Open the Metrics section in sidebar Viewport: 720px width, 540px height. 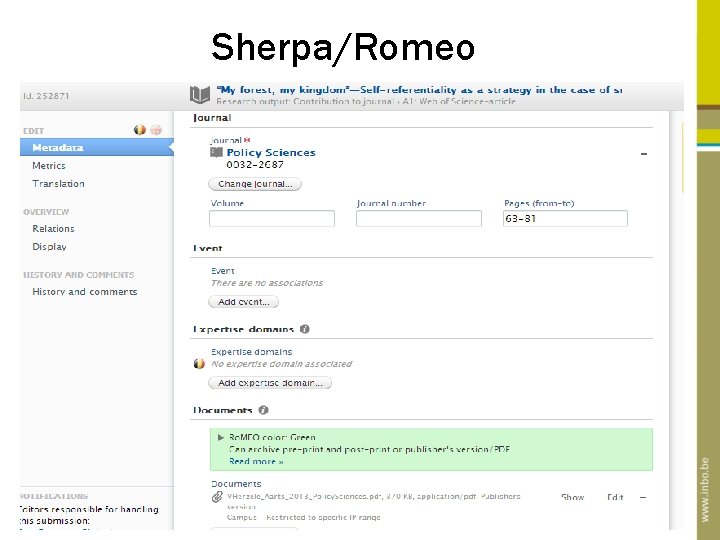[49, 165]
